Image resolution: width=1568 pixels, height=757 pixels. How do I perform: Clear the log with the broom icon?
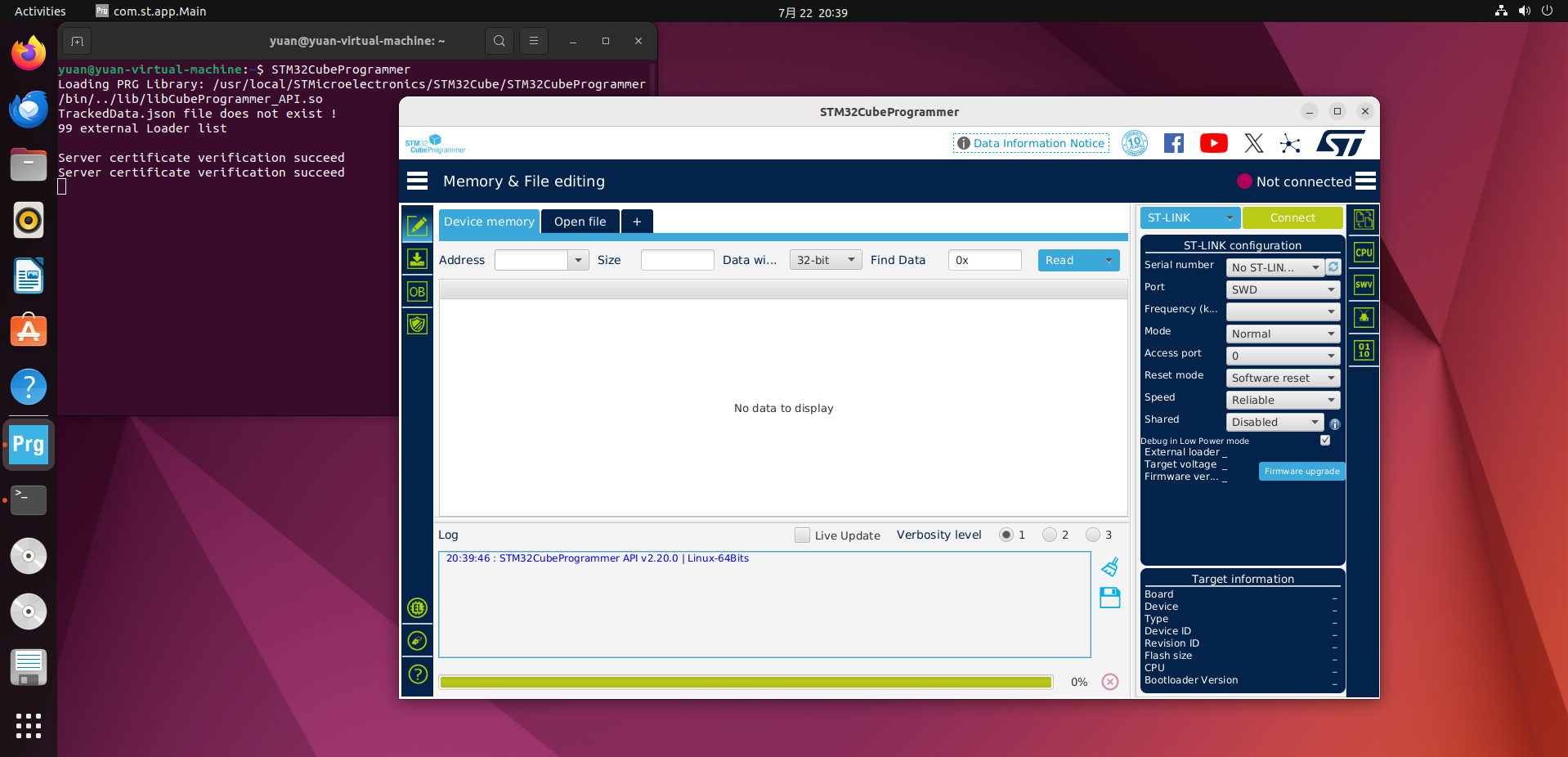click(1109, 567)
